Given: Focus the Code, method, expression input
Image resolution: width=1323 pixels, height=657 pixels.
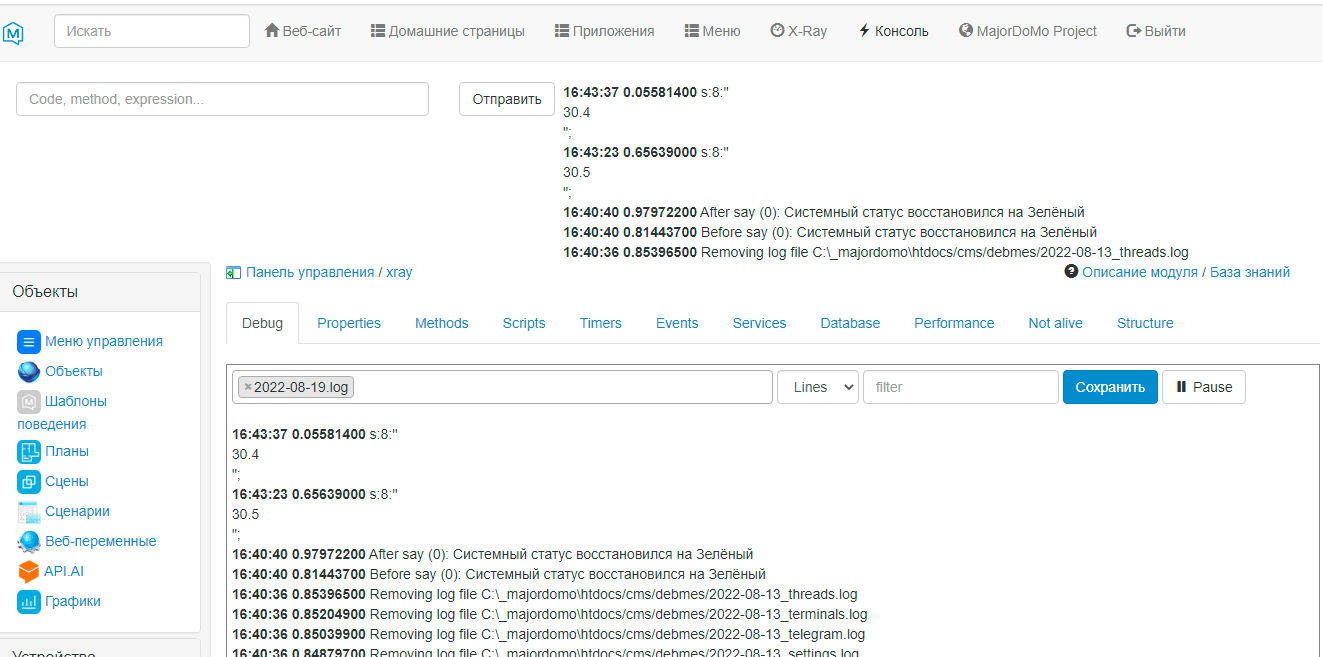Looking at the screenshot, I should coord(222,99).
